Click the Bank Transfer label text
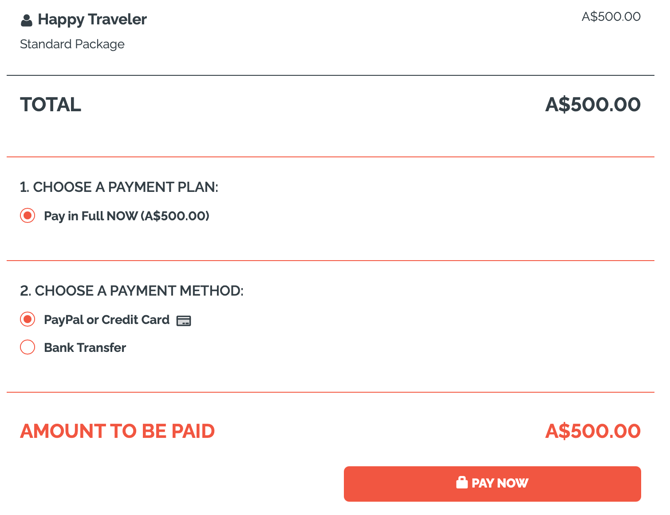 click(x=85, y=348)
